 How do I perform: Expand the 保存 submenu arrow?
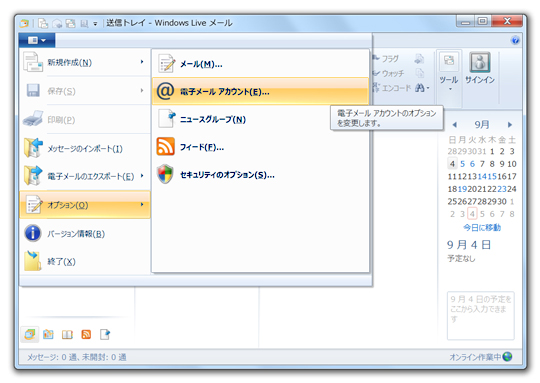pyautogui.click(x=142, y=90)
